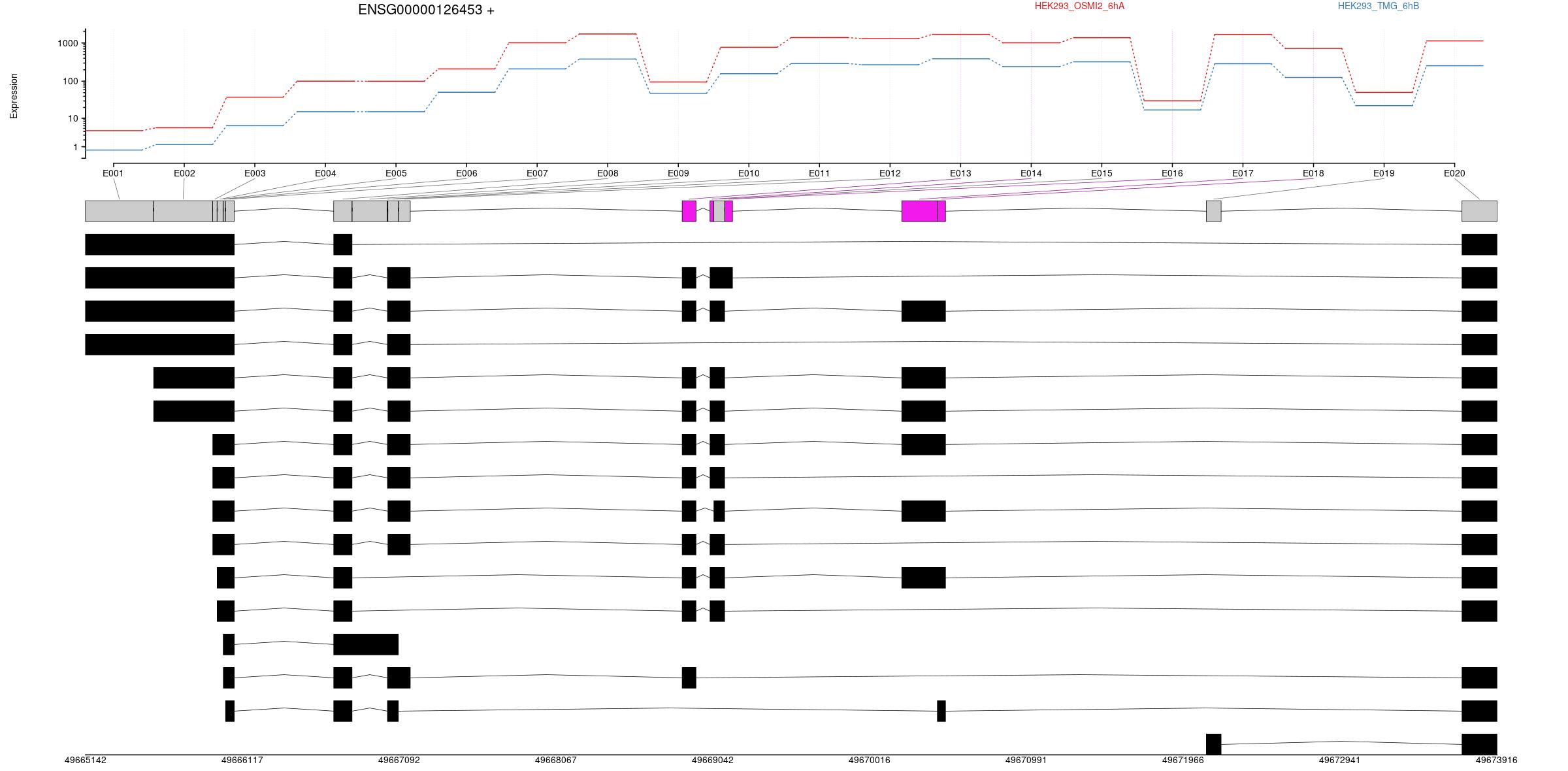Click genomic coordinate 49670991
Viewport: 1568px width, 771px height.
coord(1026,760)
